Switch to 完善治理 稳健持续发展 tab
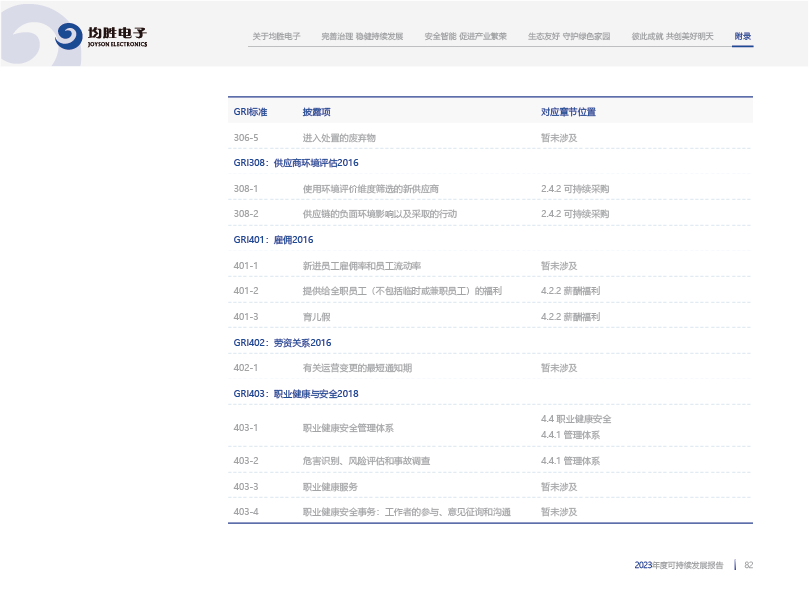Image resolution: width=809 pixels, height=596 pixels. (362, 36)
